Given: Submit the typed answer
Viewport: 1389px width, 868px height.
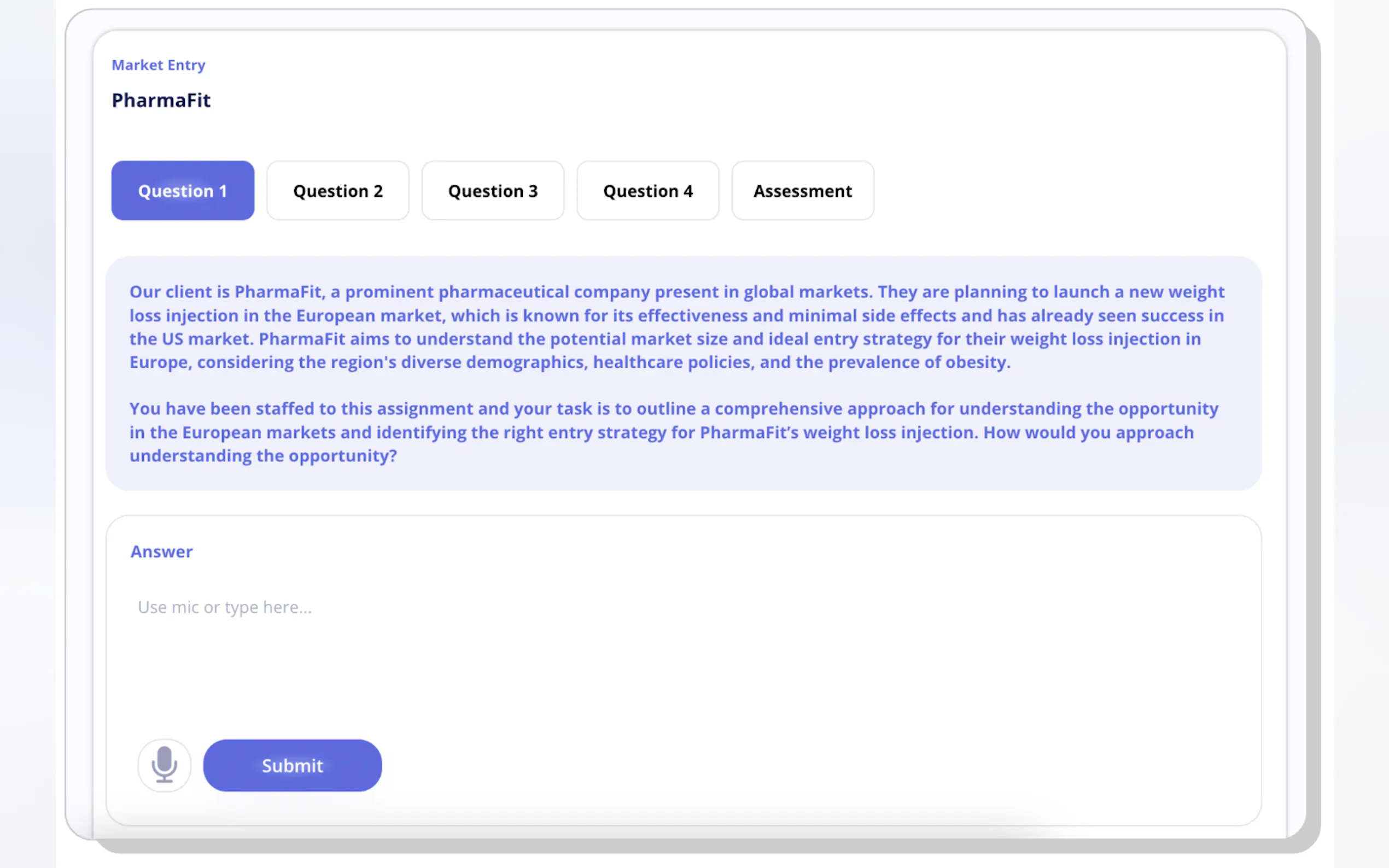Looking at the screenshot, I should 292,765.
